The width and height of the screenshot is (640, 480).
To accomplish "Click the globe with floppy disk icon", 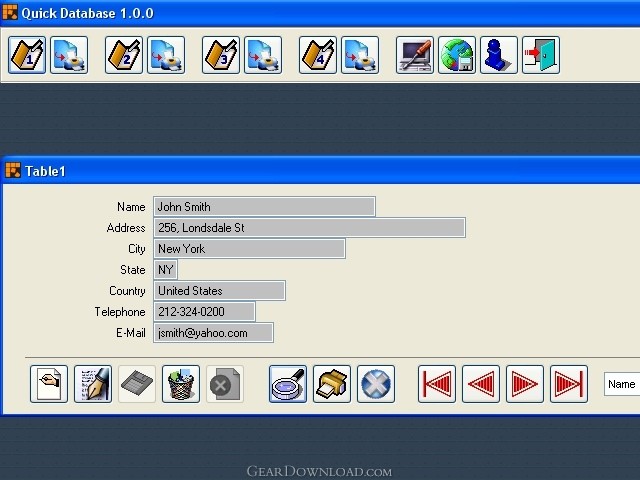I will coord(457,55).
